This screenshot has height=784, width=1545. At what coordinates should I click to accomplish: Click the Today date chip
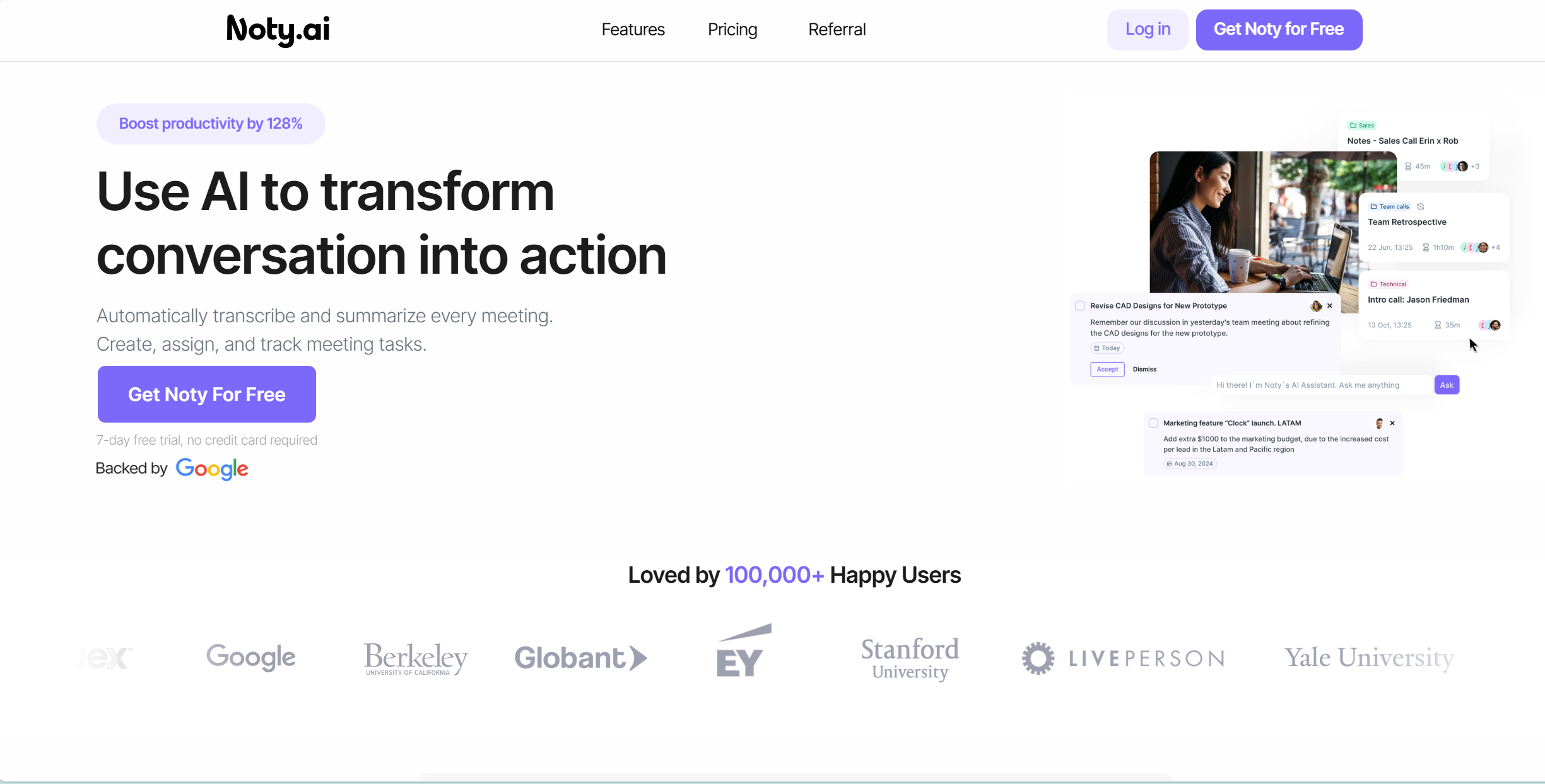pyautogui.click(x=1107, y=348)
